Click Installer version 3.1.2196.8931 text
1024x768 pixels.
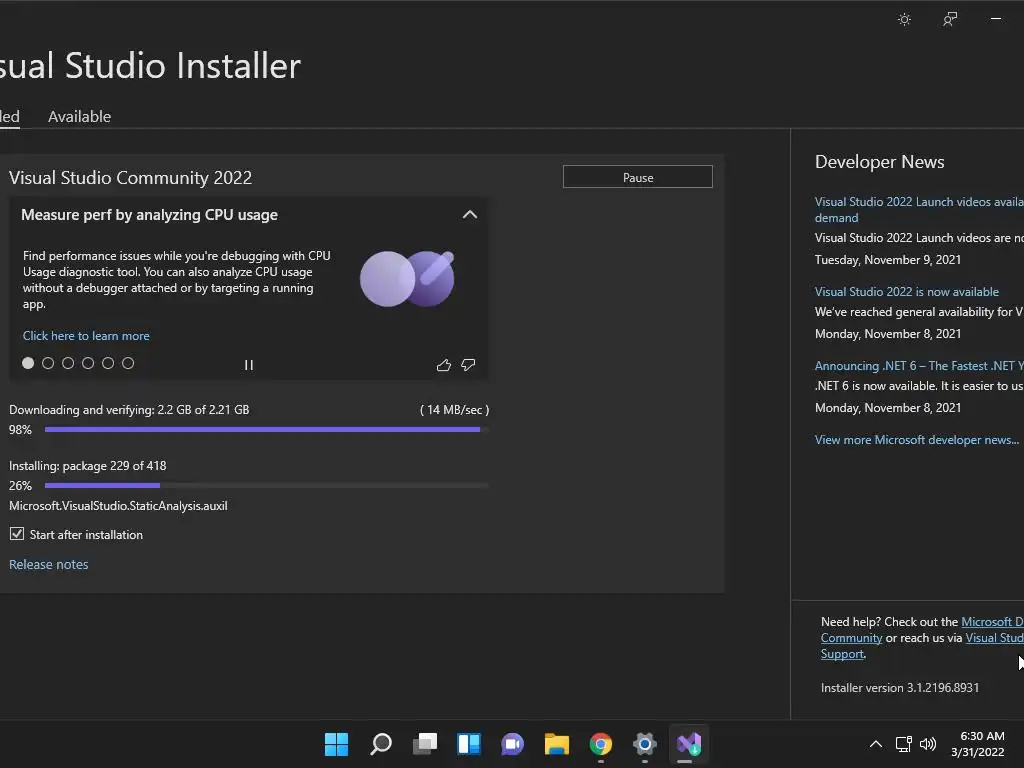(x=900, y=688)
